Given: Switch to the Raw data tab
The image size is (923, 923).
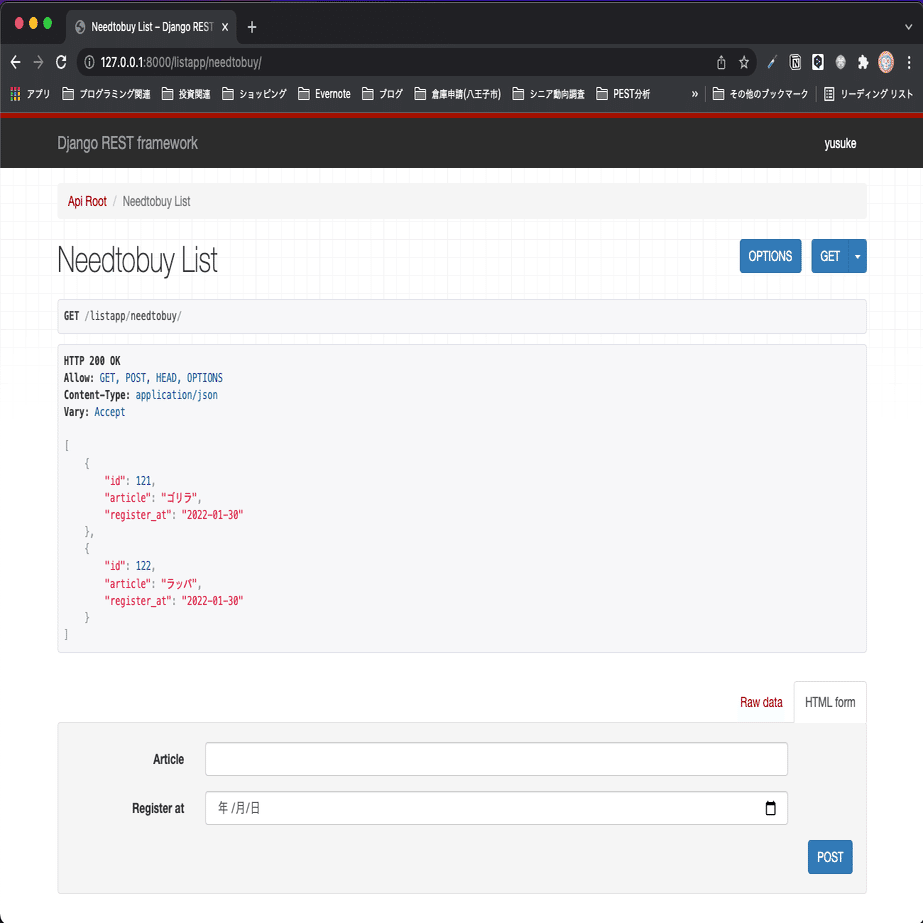Looking at the screenshot, I should point(761,702).
